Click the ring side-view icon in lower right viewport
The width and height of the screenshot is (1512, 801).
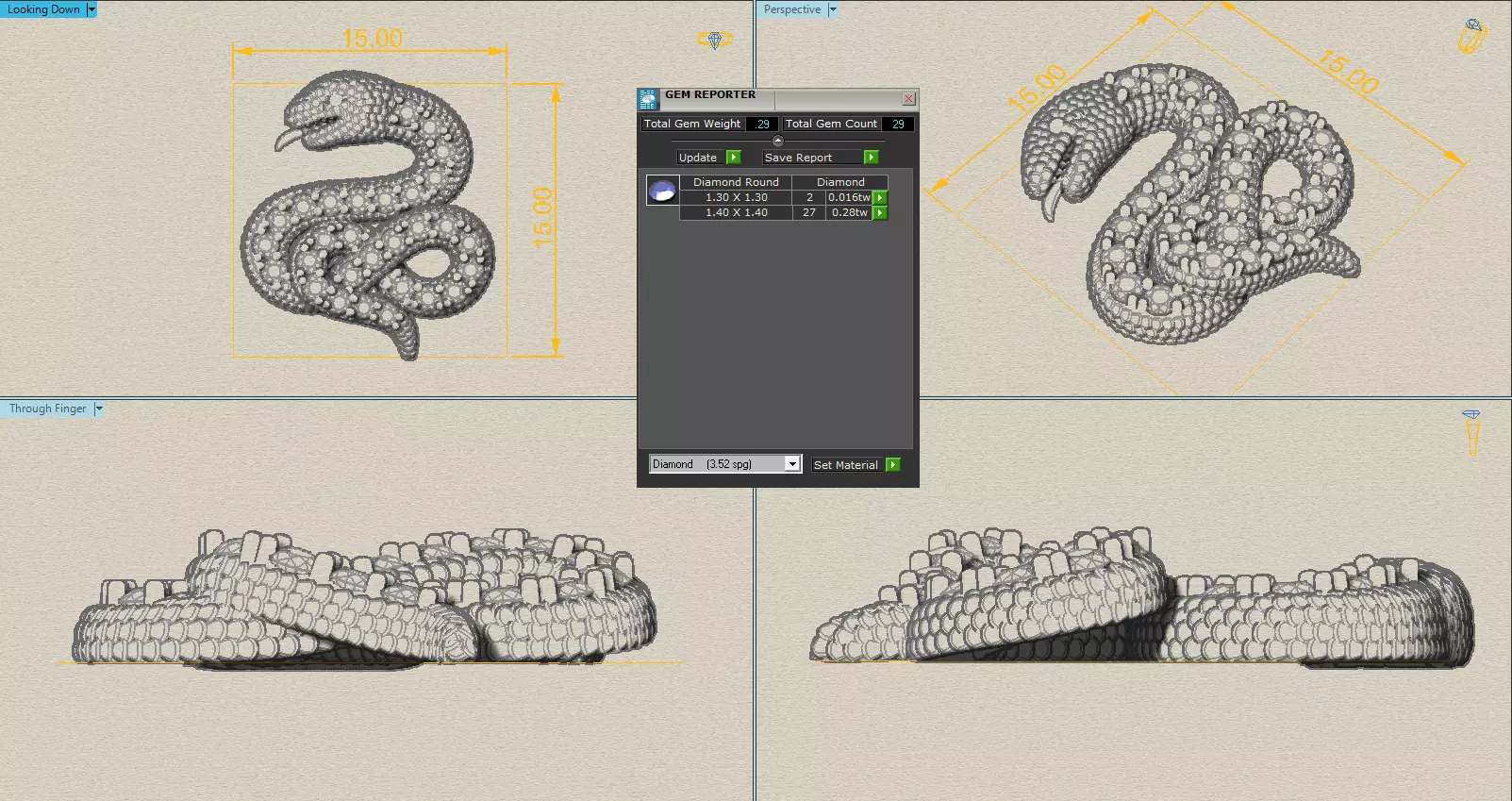[1471, 433]
